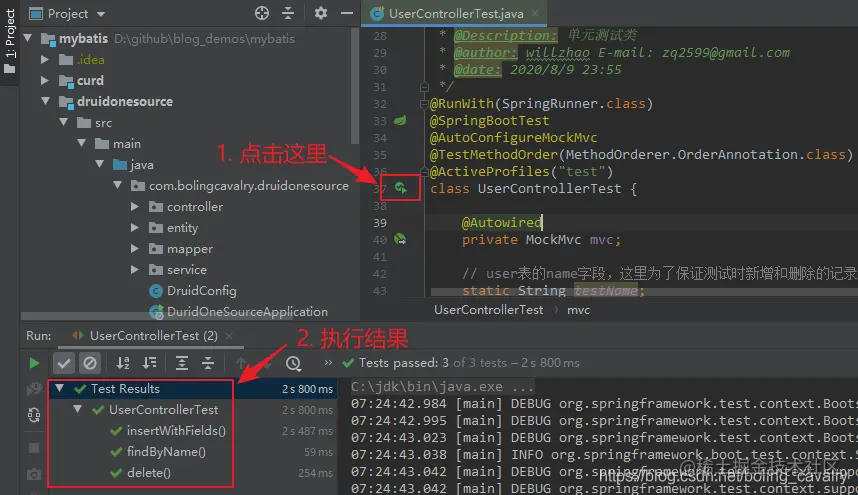Collapse the src folder

coord(63,122)
